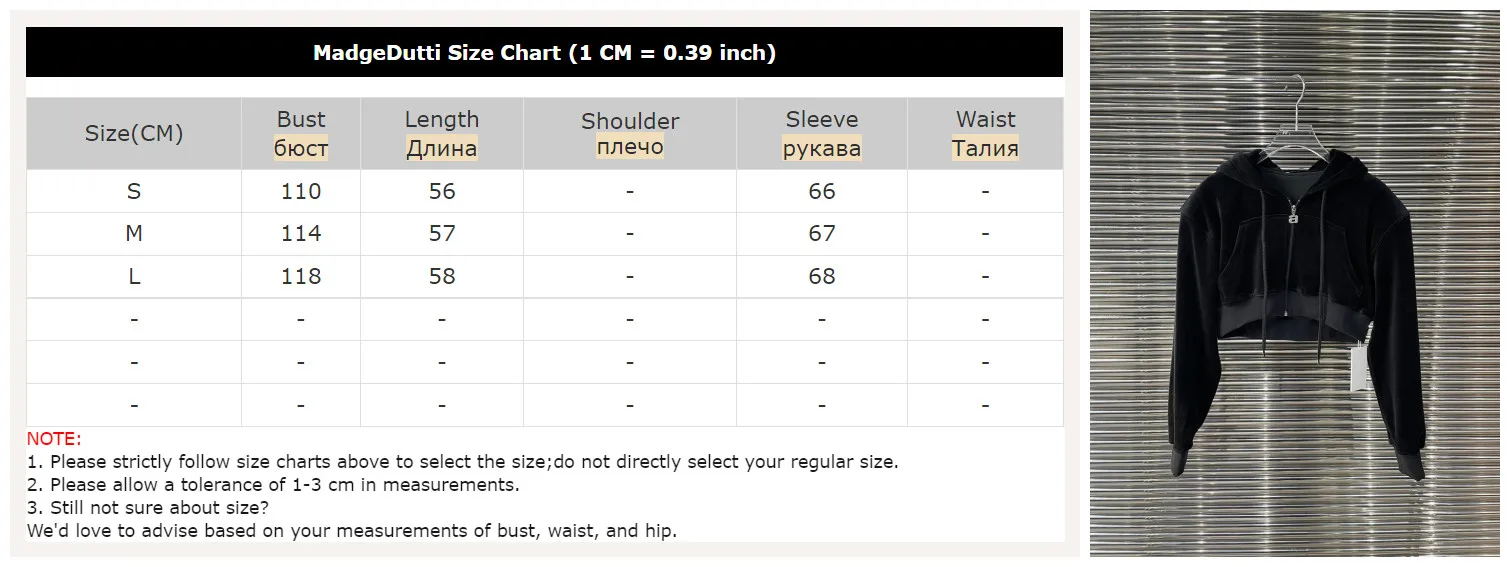Select the sleeve value 67
Image resolution: width=1510 pixels, height=567 pixels.
pyautogui.click(x=822, y=234)
